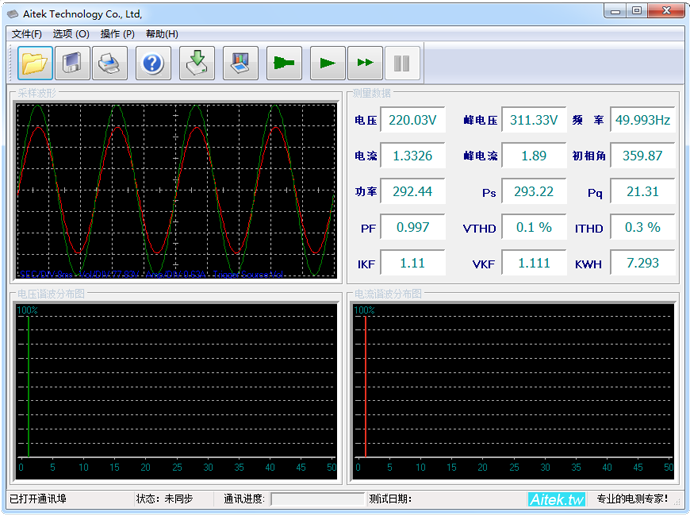Click the green download arrow icon
The height and width of the screenshot is (516, 690).
pyautogui.click(x=197, y=63)
